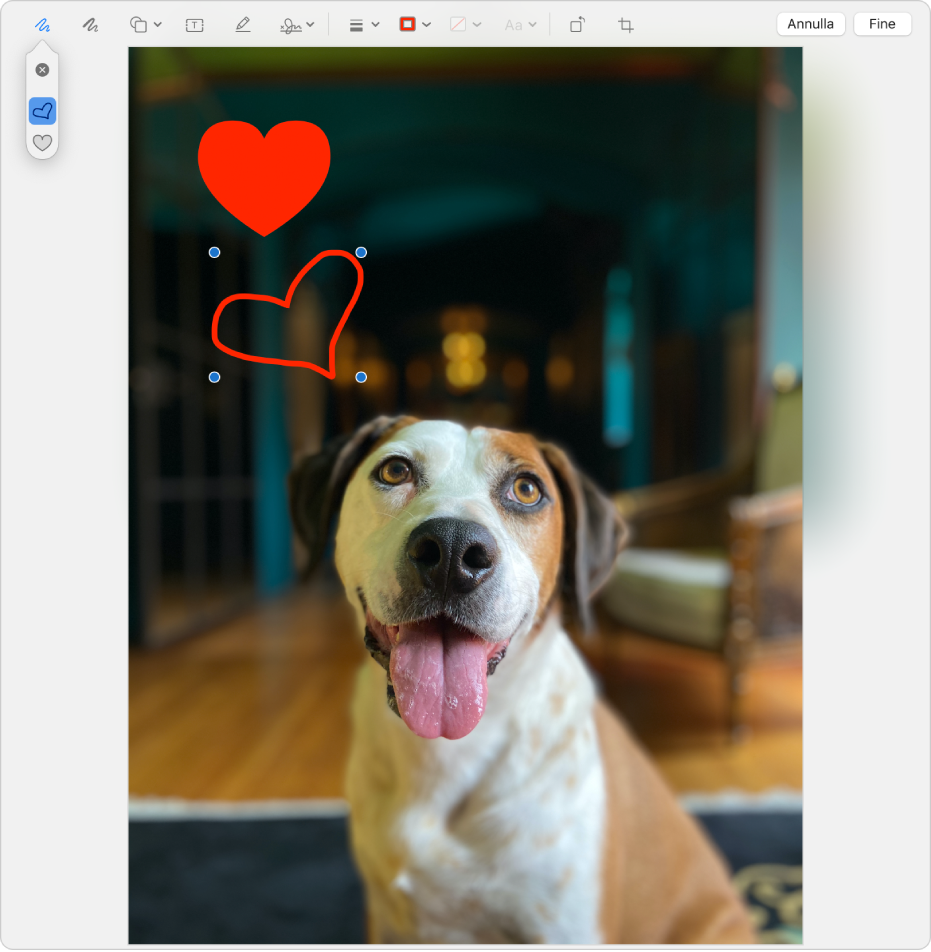931x952 pixels.
Task: Add a text box with Text tool
Action: (x=195, y=25)
